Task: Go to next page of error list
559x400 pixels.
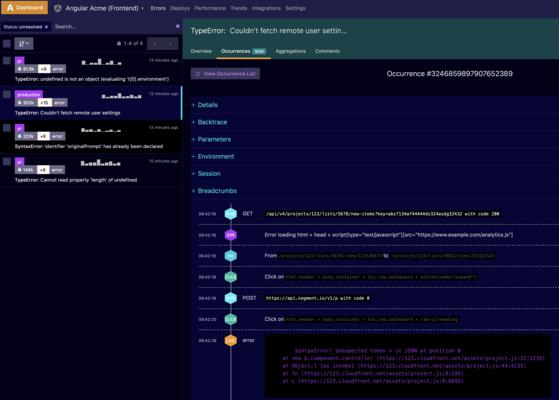Action: tap(170, 43)
